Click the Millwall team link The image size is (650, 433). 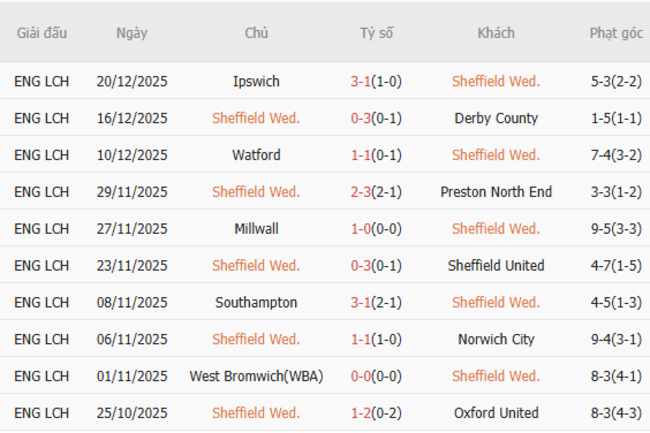256,229
